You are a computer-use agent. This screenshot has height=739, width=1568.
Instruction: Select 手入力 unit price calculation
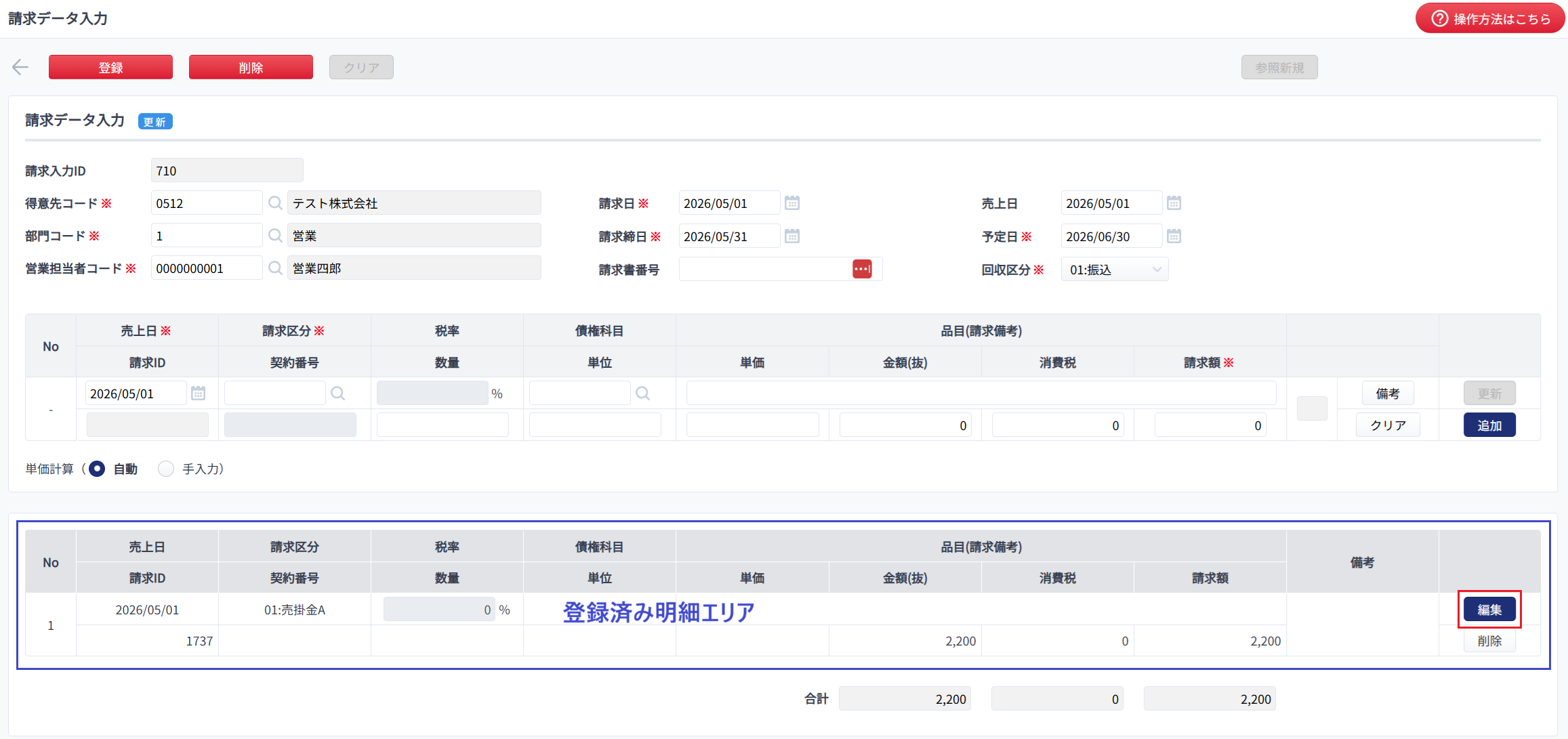[166, 469]
